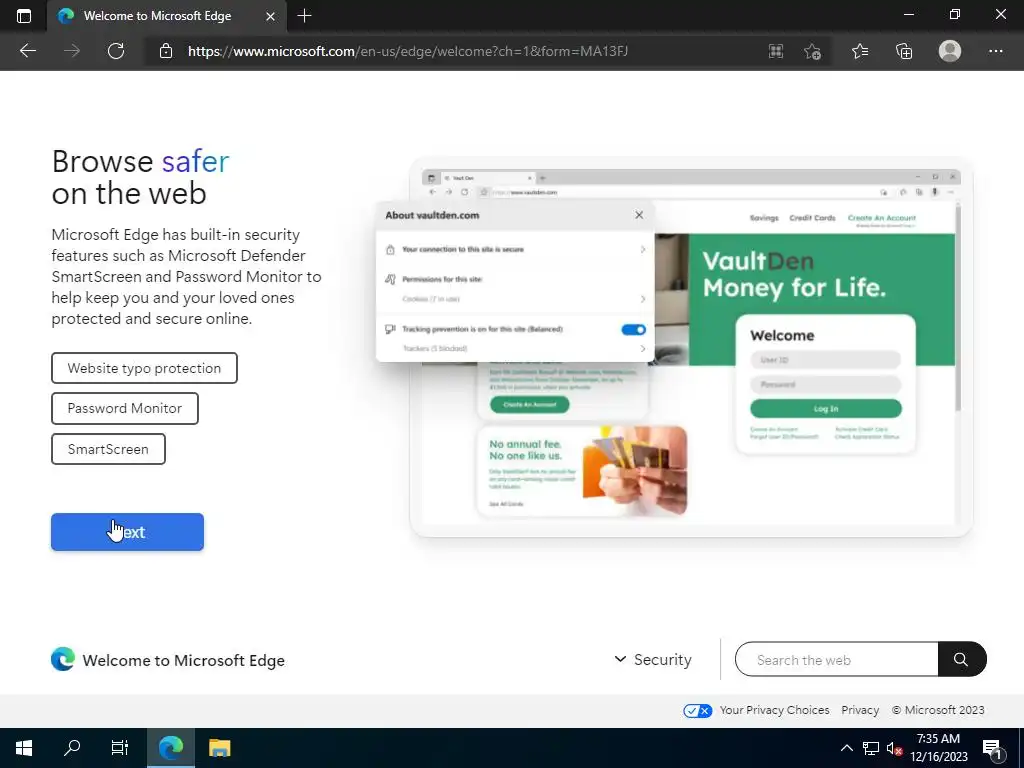Minimize the Edge window
1024x768 pixels.
point(908,14)
